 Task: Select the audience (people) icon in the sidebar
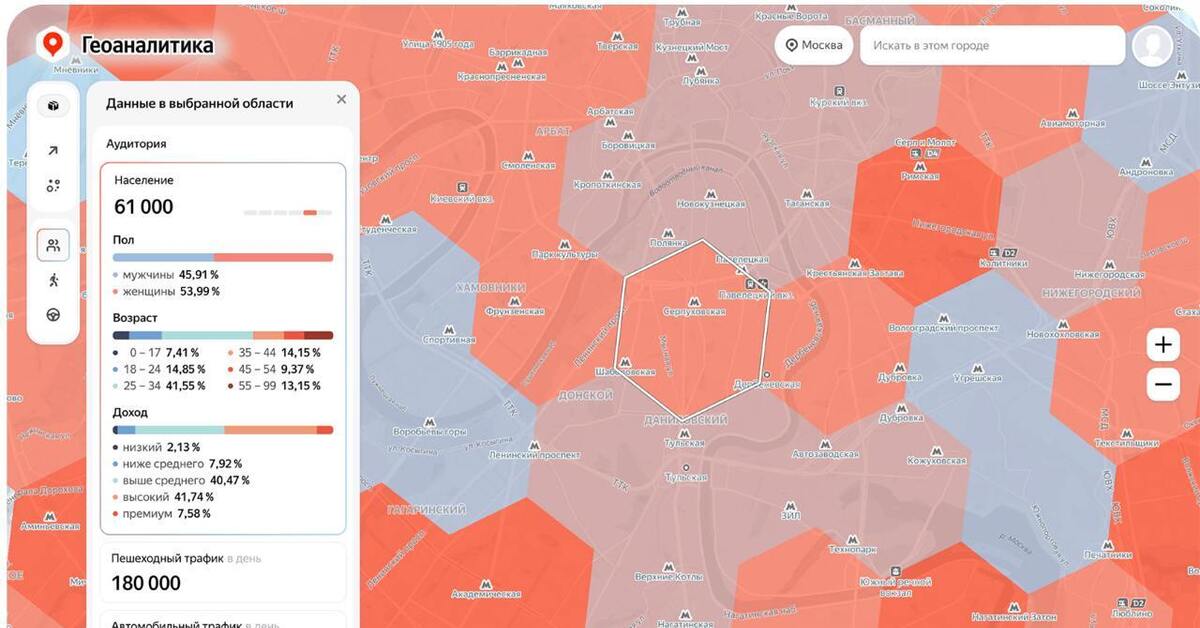pyautogui.click(x=53, y=244)
